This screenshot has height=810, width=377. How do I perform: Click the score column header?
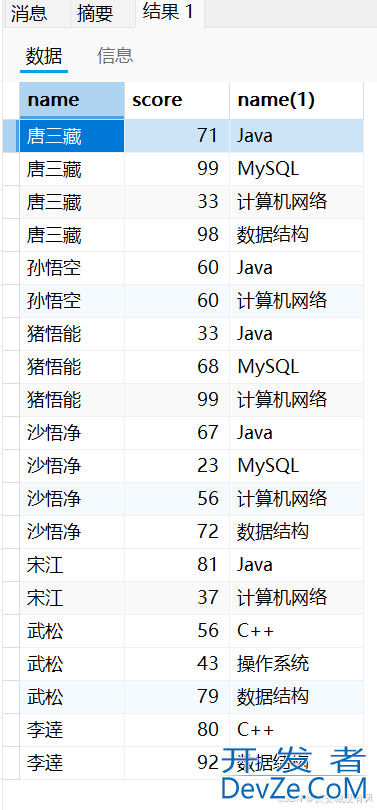pos(177,100)
